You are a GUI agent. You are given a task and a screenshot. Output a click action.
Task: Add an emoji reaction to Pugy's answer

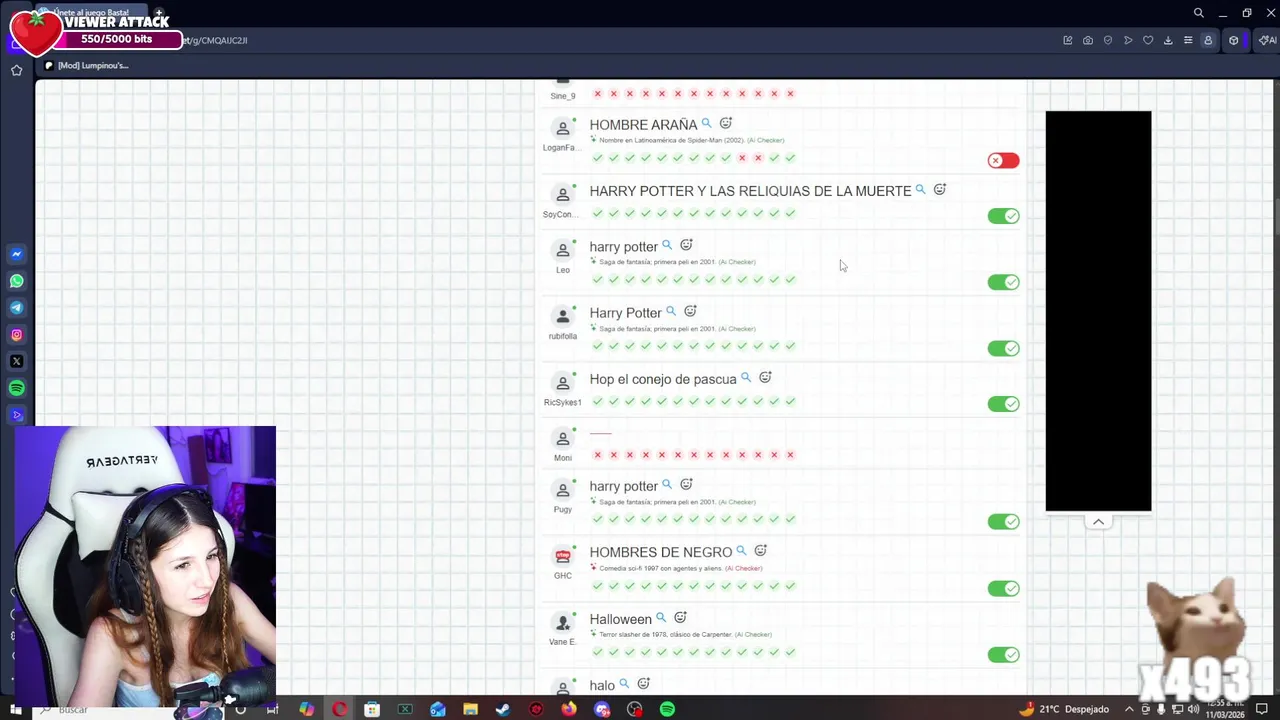click(x=686, y=484)
